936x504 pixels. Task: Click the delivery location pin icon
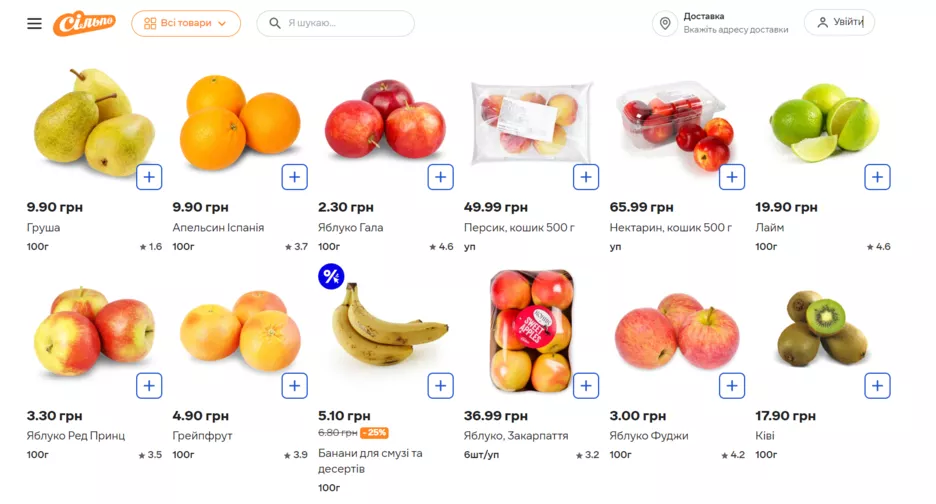click(x=664, y=23)
